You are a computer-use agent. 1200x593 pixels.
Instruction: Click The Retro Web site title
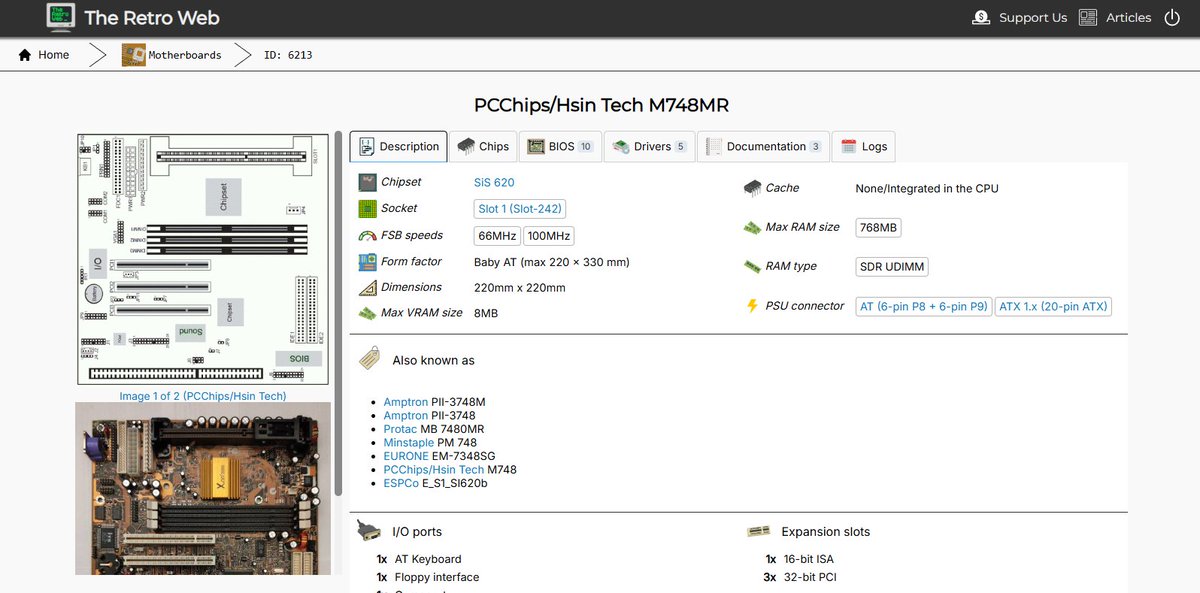click(x=152, y=17)
